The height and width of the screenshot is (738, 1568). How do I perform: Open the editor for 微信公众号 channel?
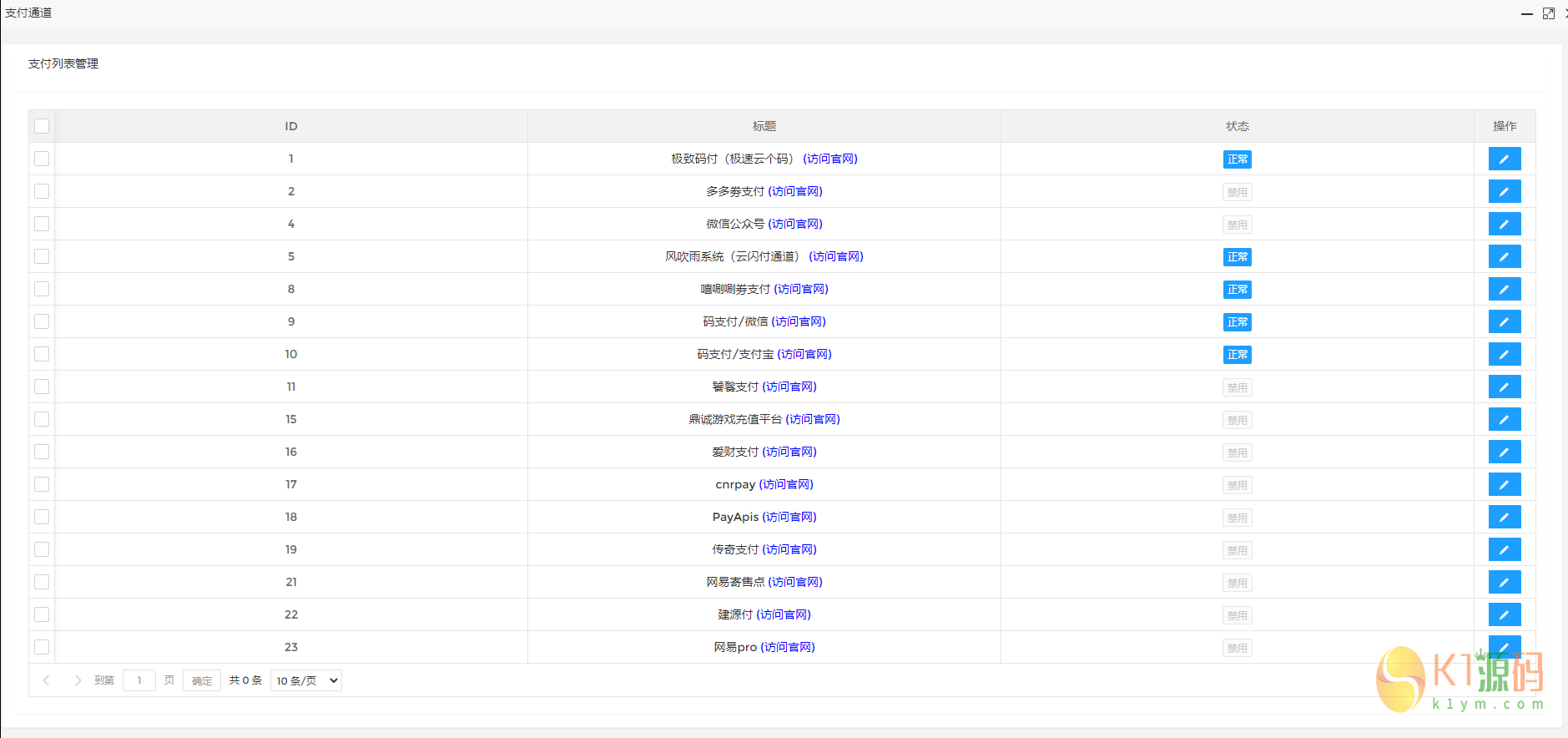click(1504, 224)
